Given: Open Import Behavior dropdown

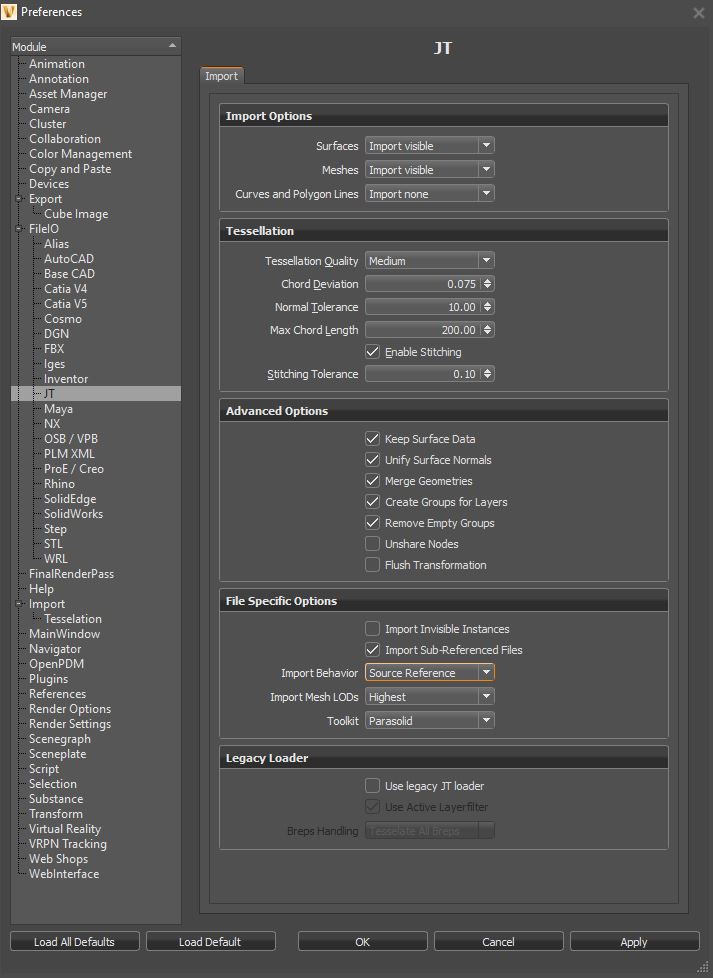Looking at the screenshot, I should tap(430, 672).
